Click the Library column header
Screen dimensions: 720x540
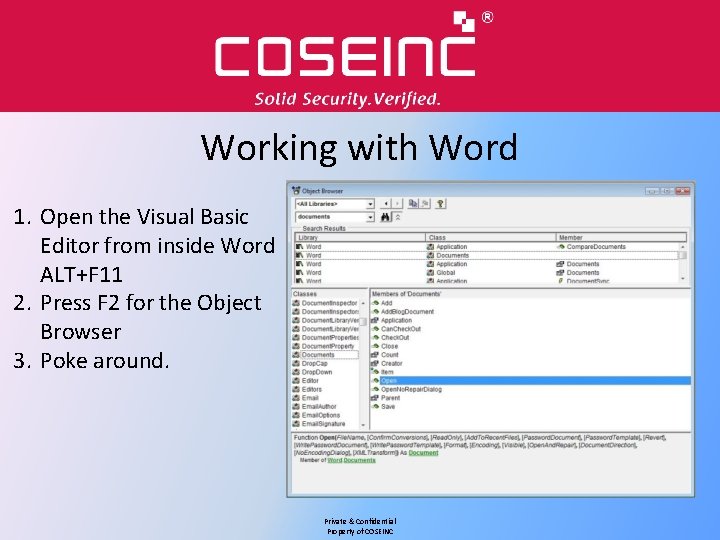pos(360,237)
